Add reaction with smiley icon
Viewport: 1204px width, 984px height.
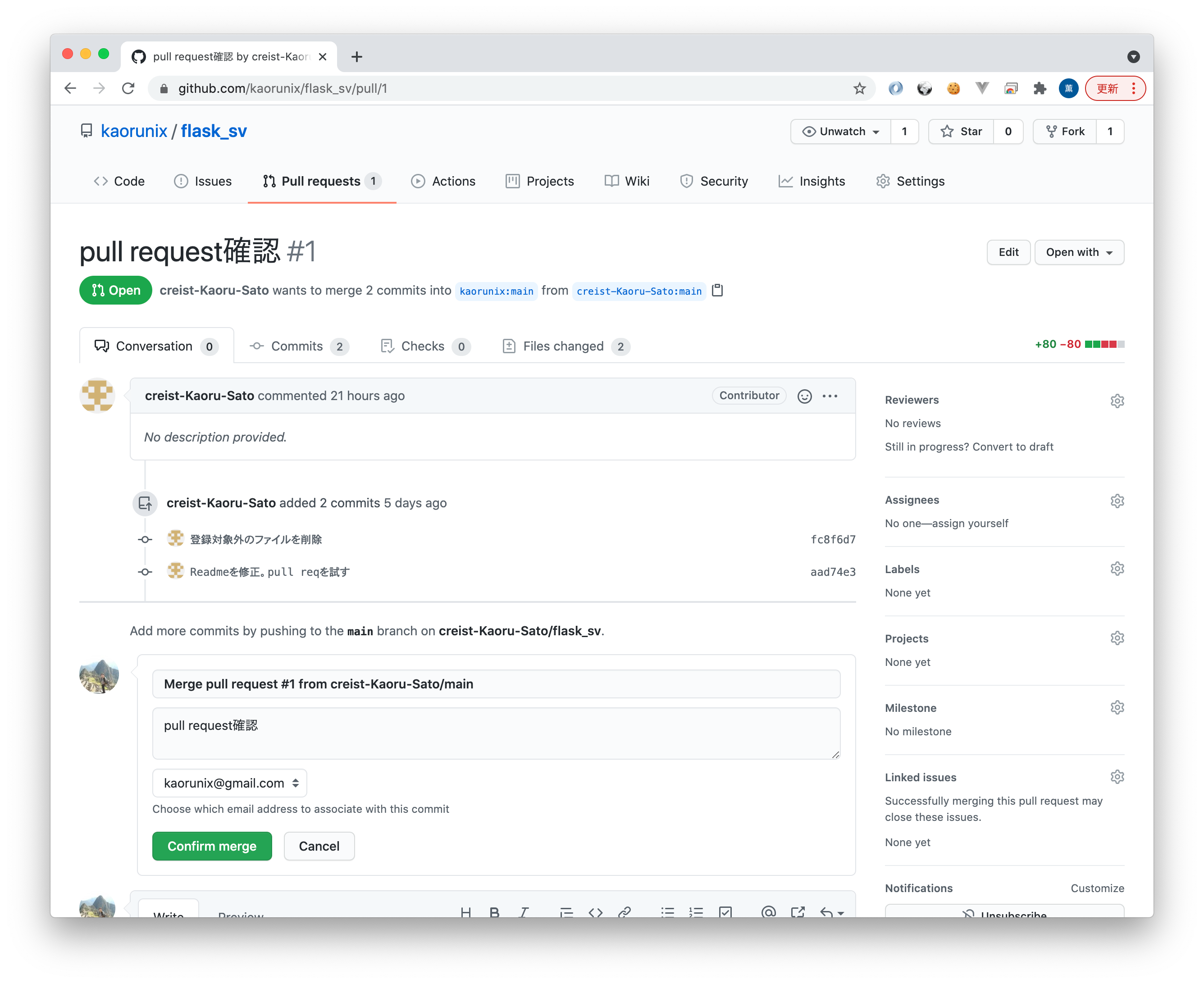click(x=804, y=396)
